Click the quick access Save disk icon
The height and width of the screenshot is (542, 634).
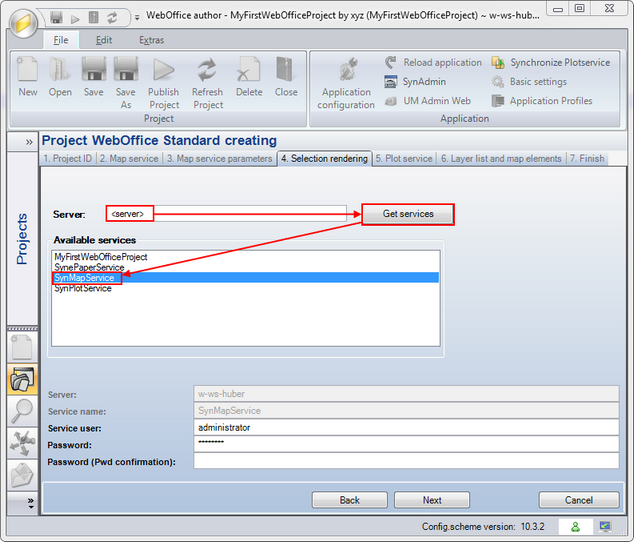pyautogui.click(x=56, y=17)
